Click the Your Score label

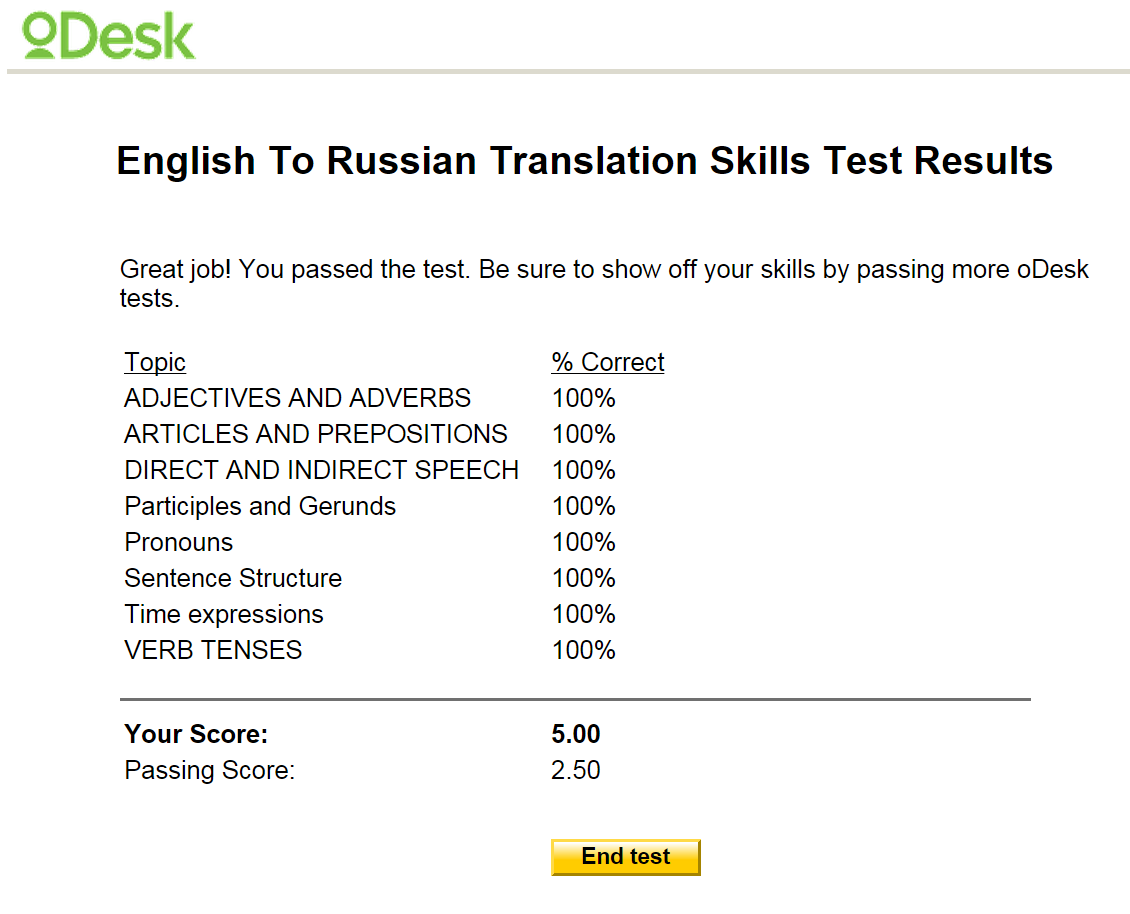[x=196, y=735]
